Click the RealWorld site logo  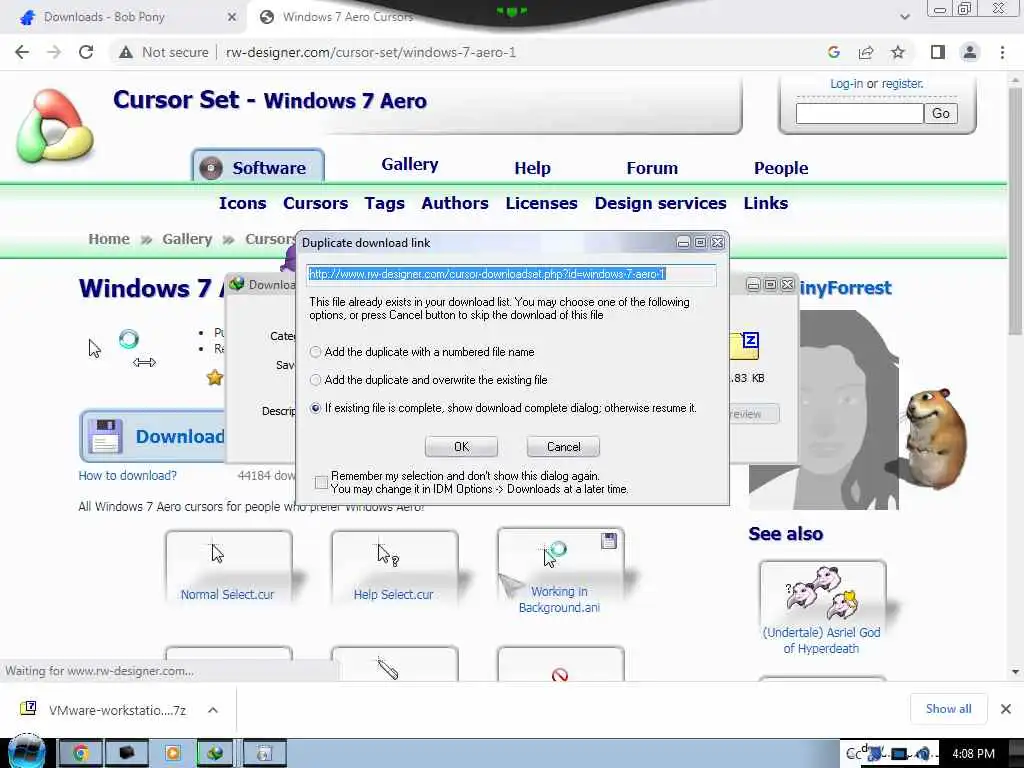[55, 126]
